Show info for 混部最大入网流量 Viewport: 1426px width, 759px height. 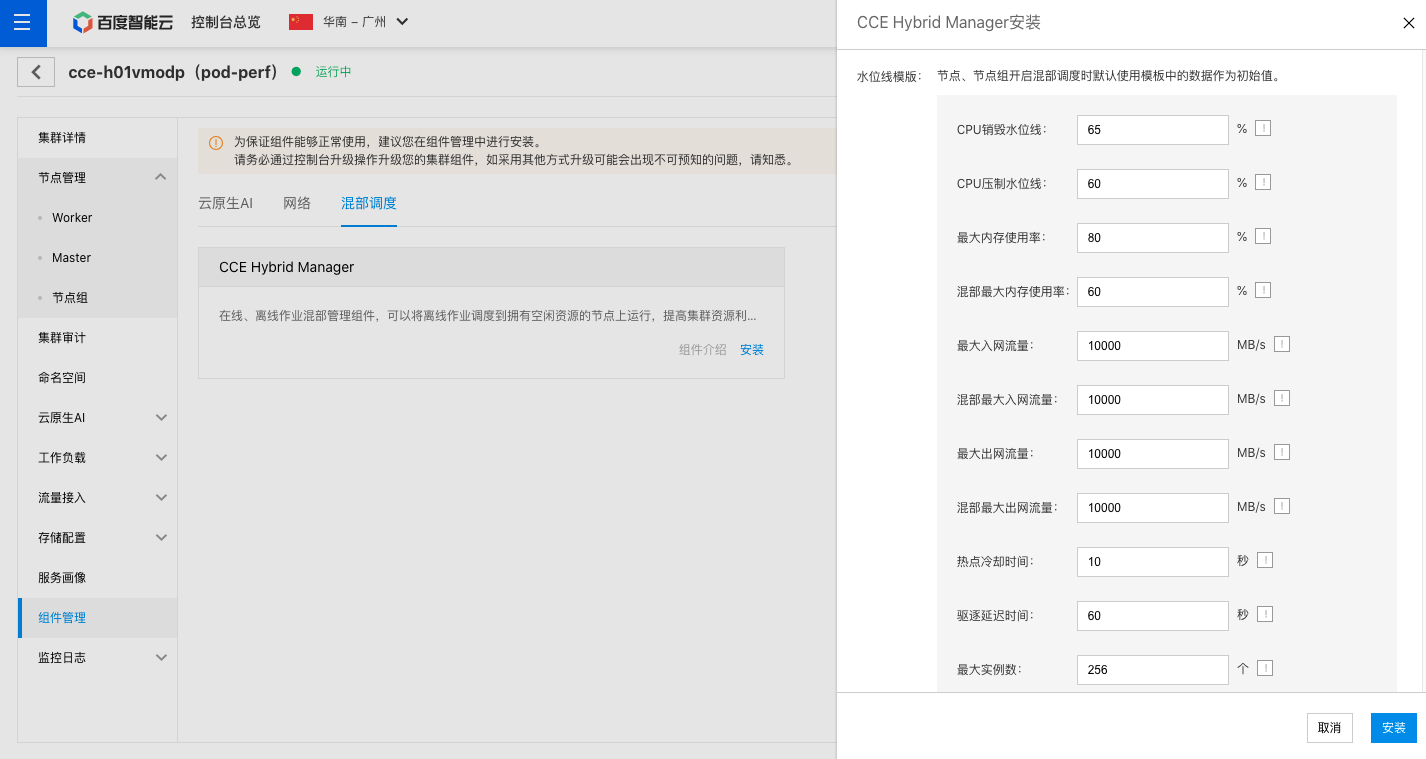(1282, 398)
